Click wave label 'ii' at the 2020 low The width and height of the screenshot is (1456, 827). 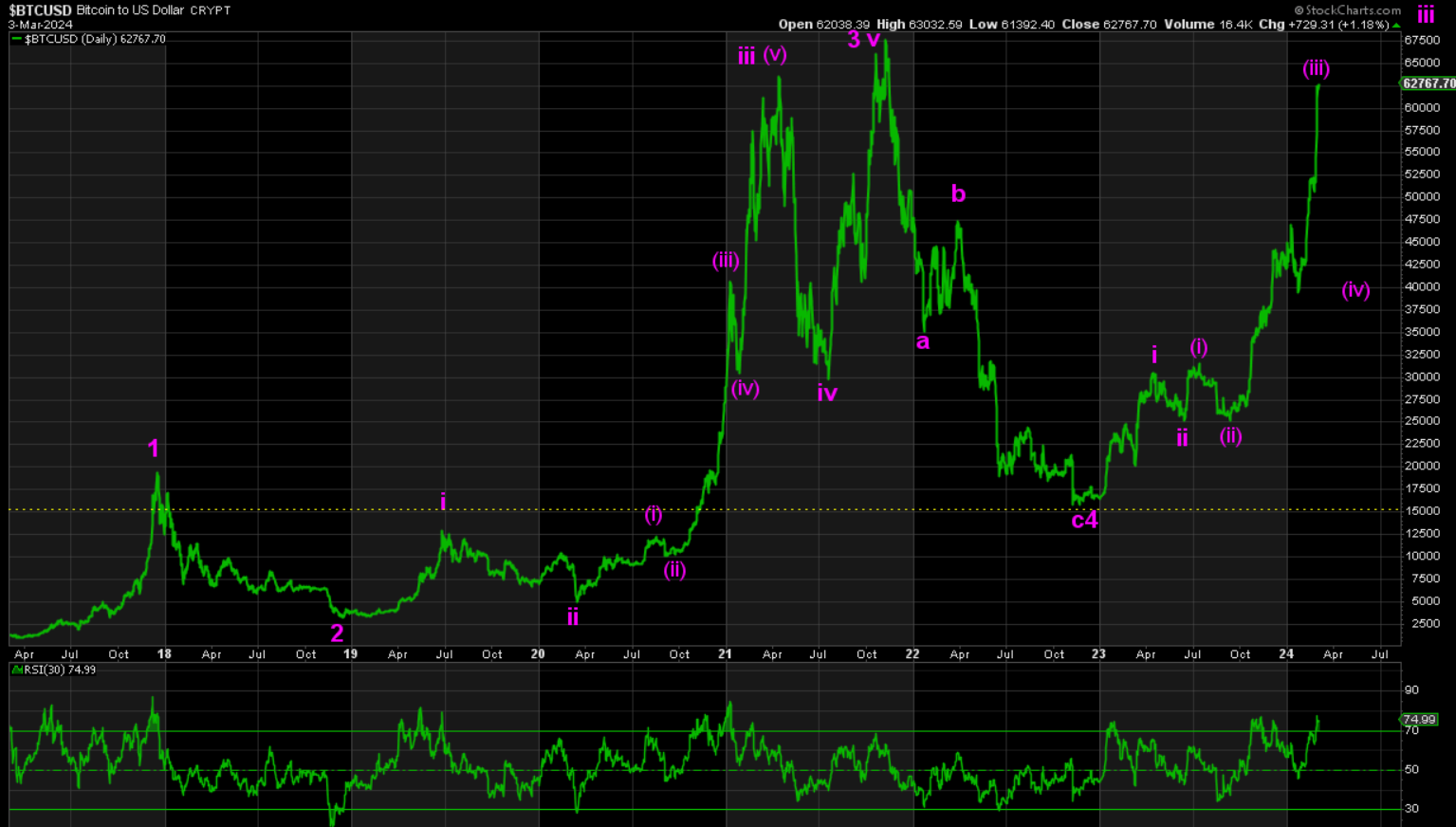pyautogui.click(x=573, y=616)
